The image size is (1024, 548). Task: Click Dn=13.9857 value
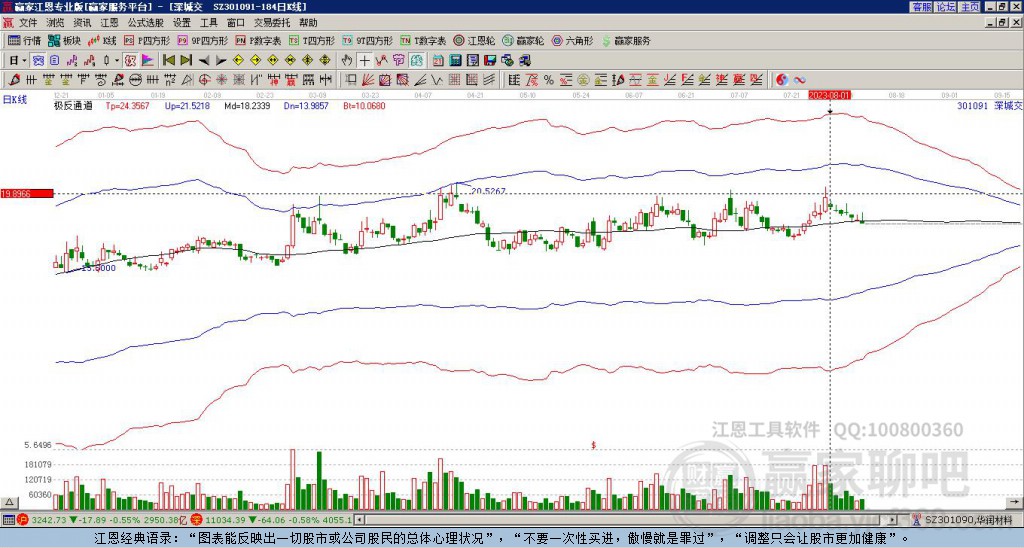coord(307,105)
